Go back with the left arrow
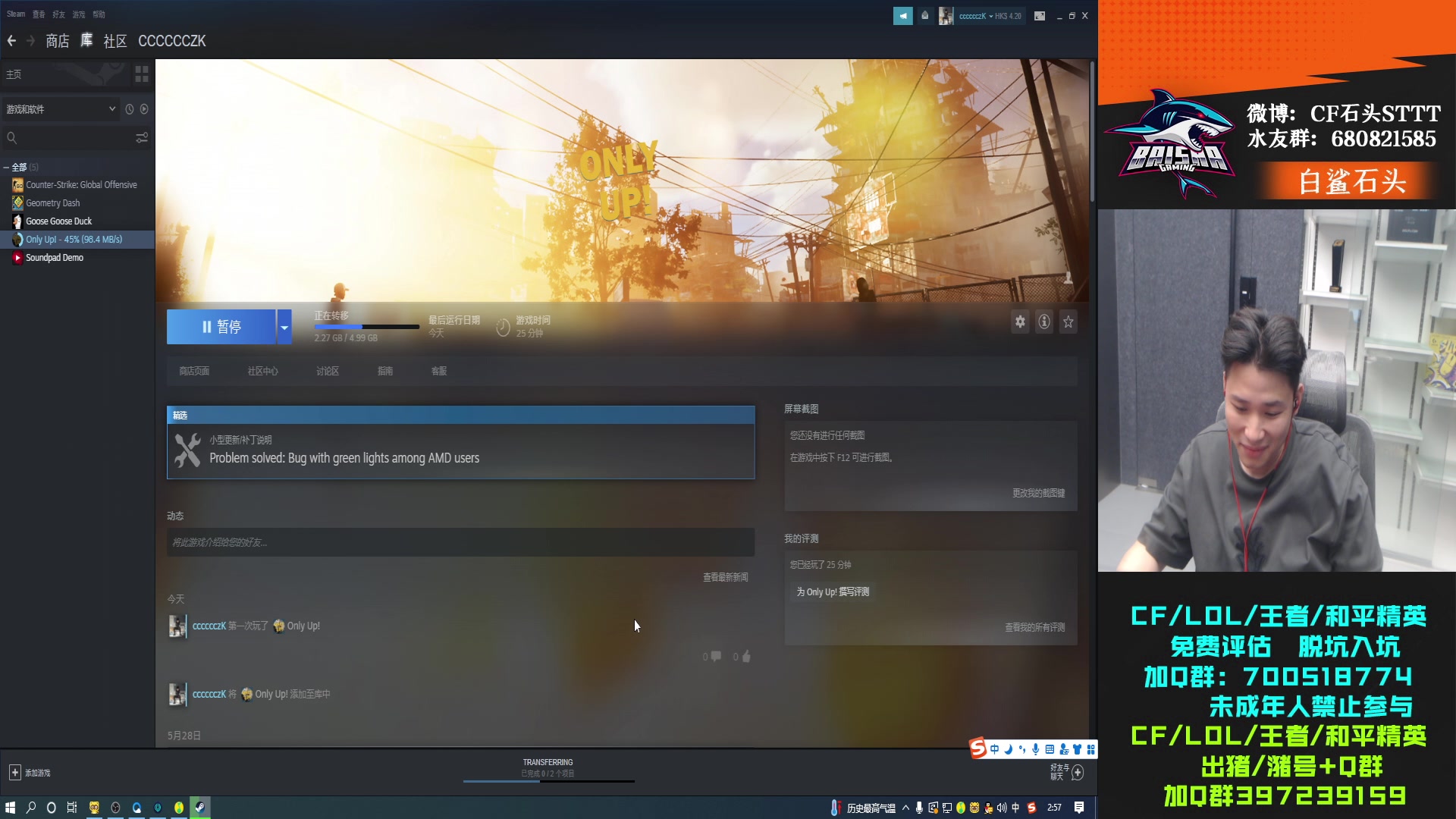 tap(11, 41)
